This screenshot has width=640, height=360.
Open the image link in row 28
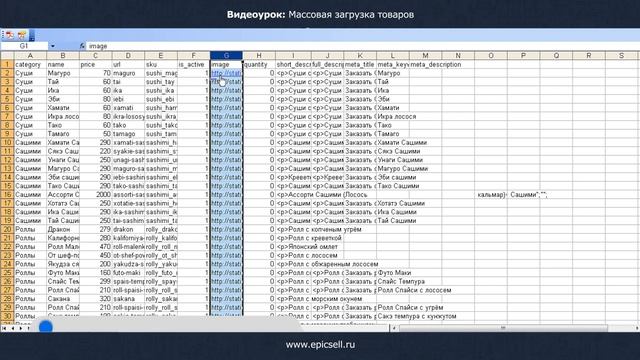click(226, 299)
